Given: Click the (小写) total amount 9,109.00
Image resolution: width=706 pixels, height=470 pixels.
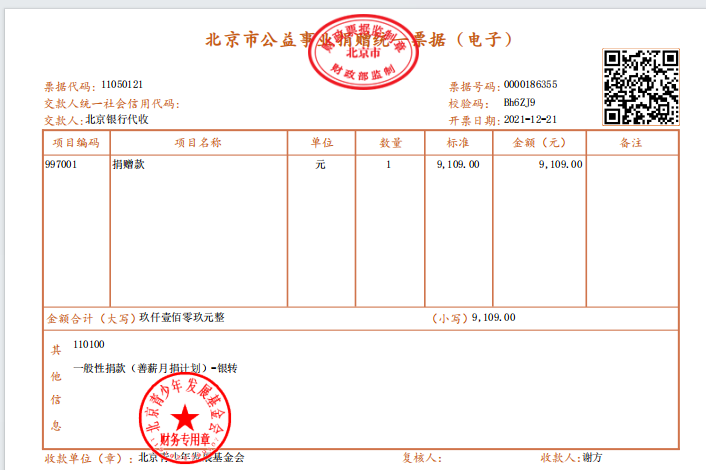Looking at the screenshot, I should pyautogui.click(x=493, y=317).
